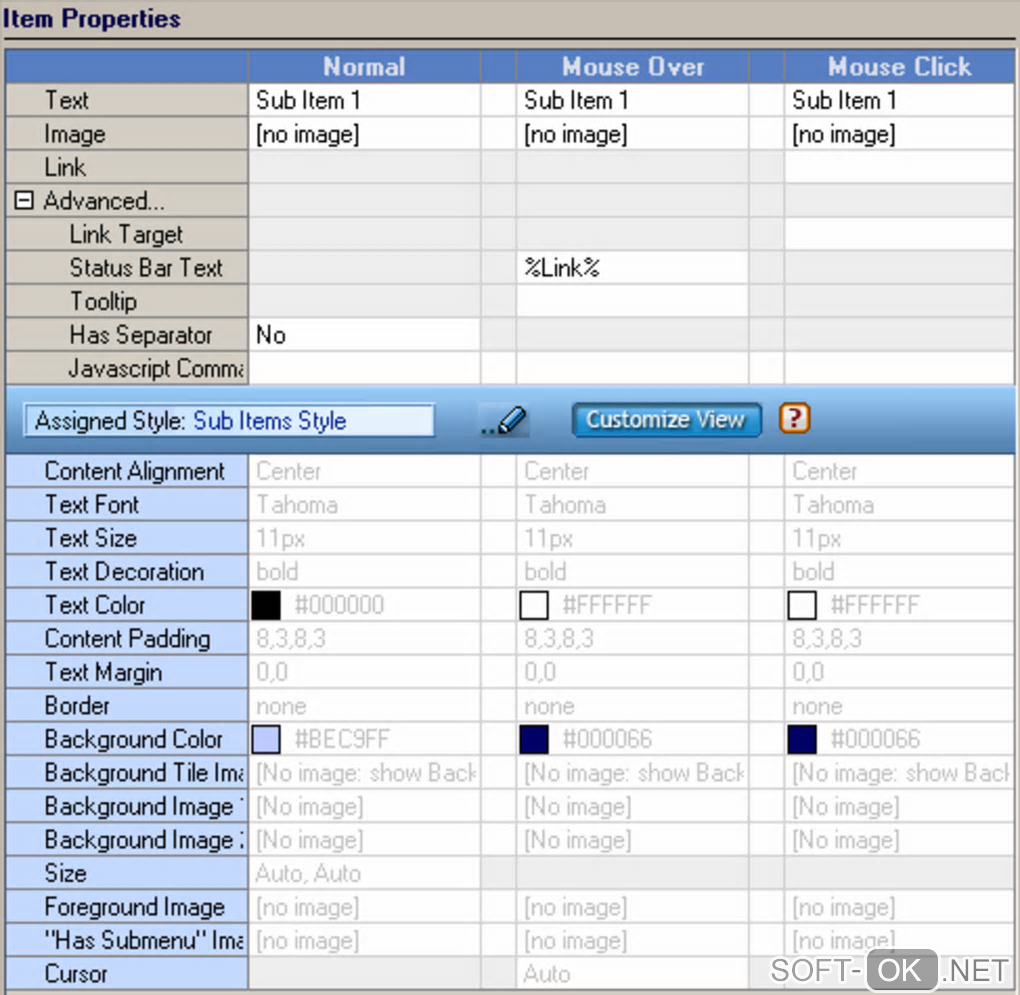Edit the Mouse Click Text value Sub Item 1
This screenshot has height=995, width=1020.
(899, 100)
